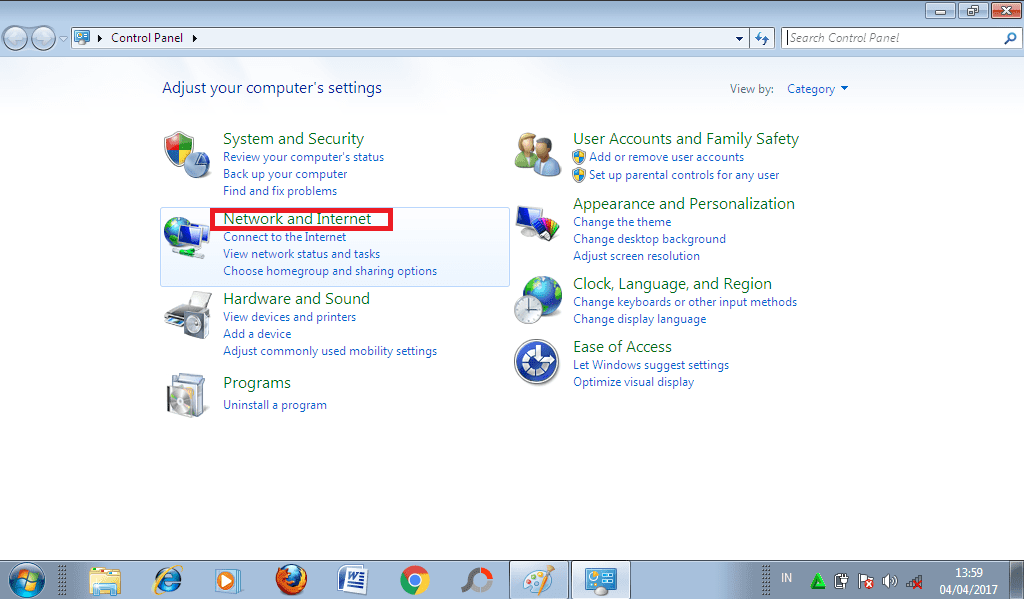Click inside the Search Control Panel field
Screen dimensions: 1024x599
pos(891,39)
